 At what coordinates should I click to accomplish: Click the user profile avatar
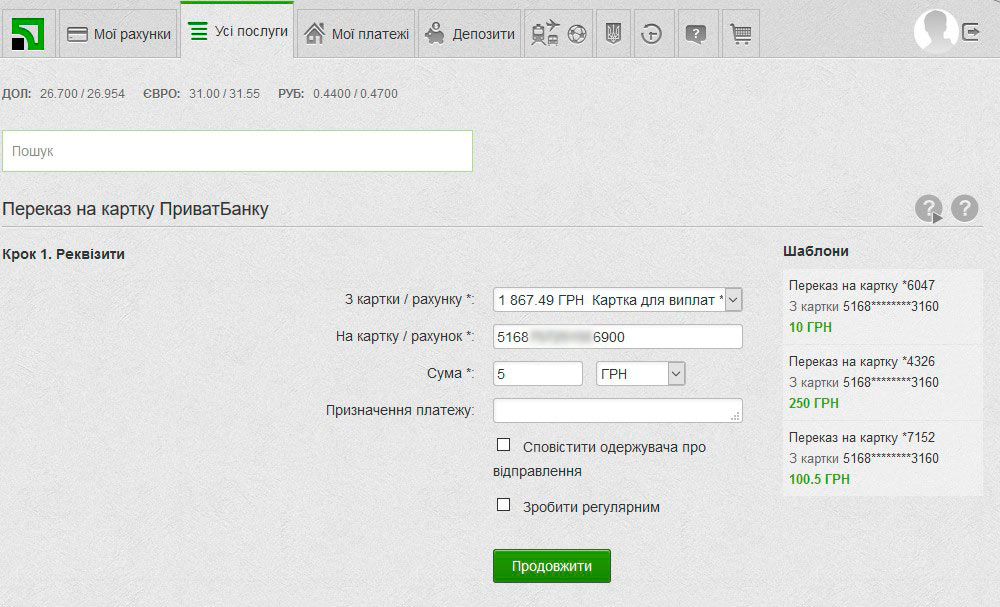tap(936, 31)
